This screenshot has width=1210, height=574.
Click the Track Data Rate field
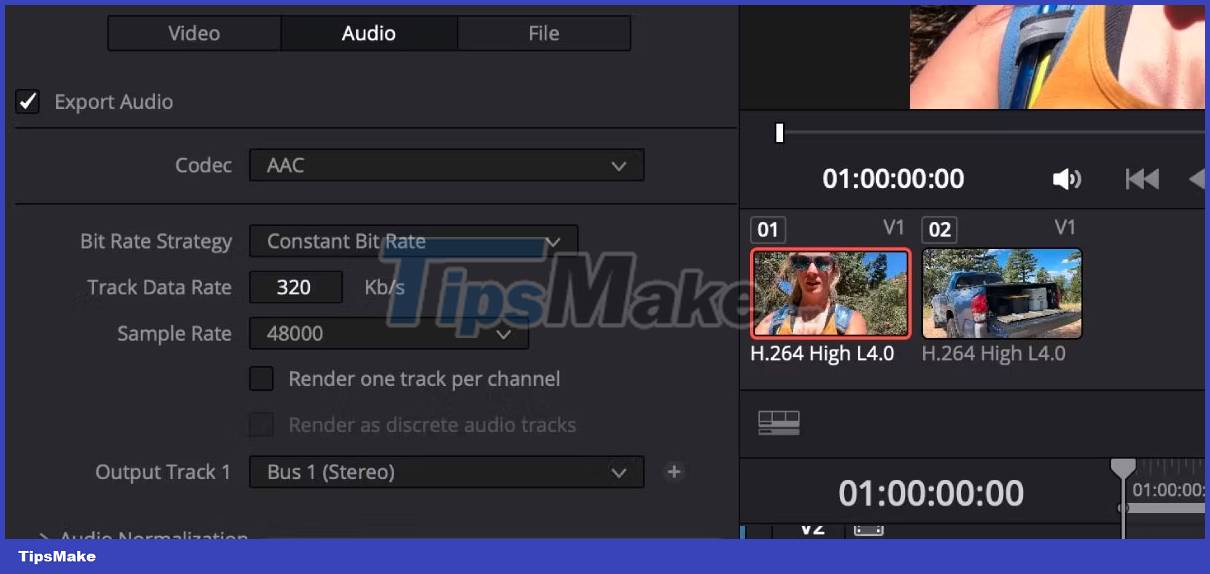(x=295, y=287)
